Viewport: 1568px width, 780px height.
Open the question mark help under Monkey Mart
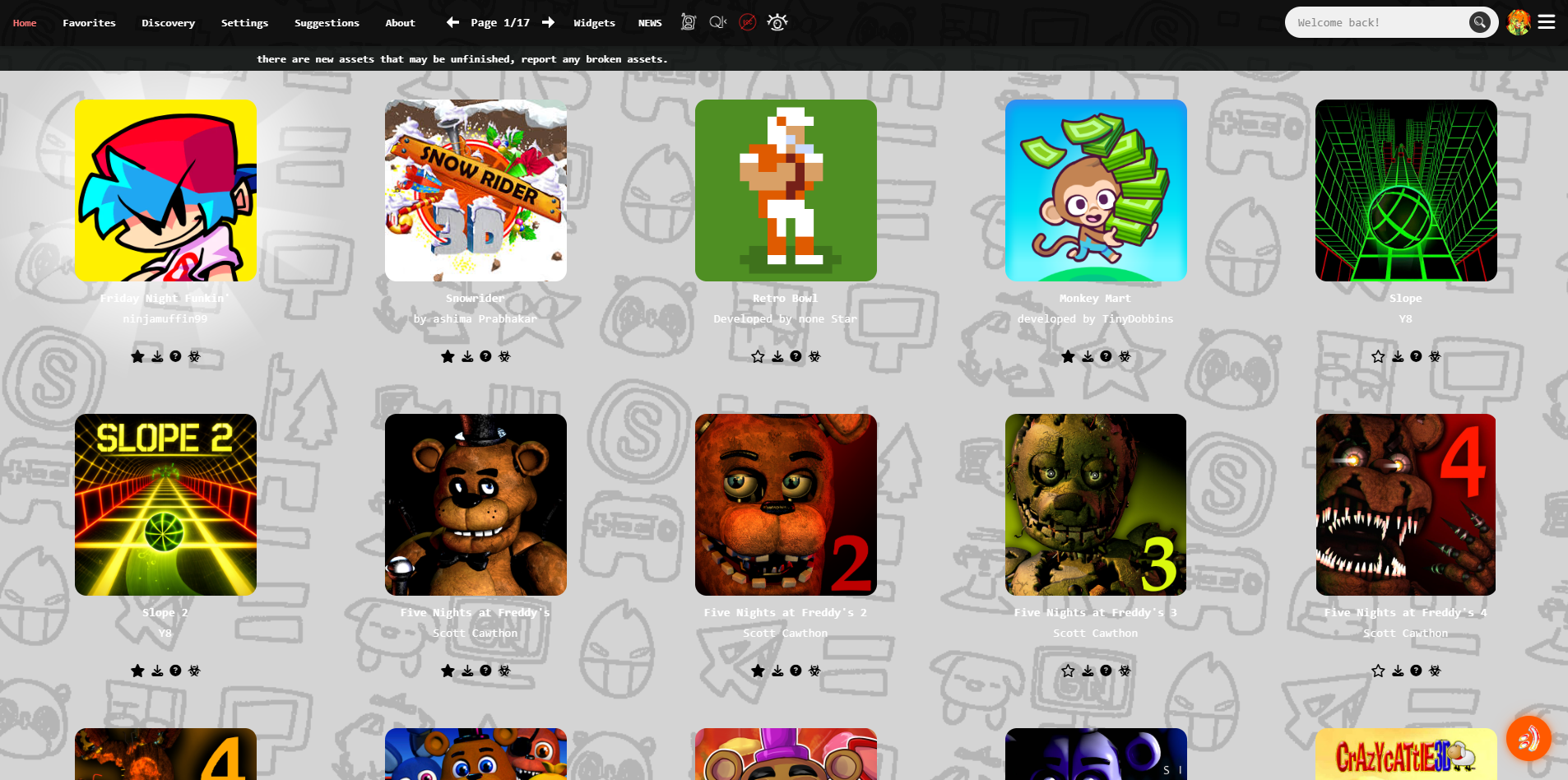coord(1106,356)
